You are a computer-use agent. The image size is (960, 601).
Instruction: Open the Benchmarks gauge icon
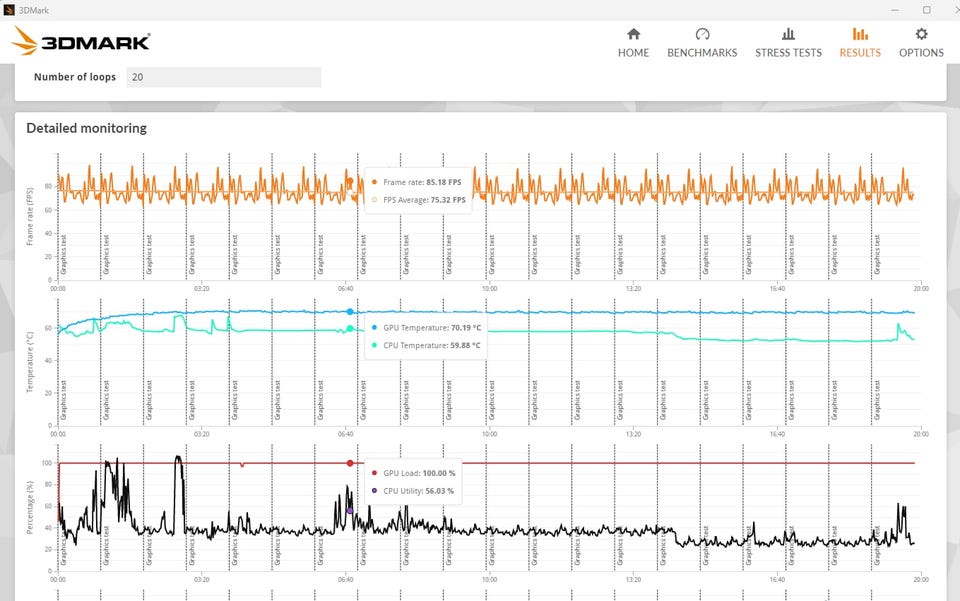(x=702, y=34)
